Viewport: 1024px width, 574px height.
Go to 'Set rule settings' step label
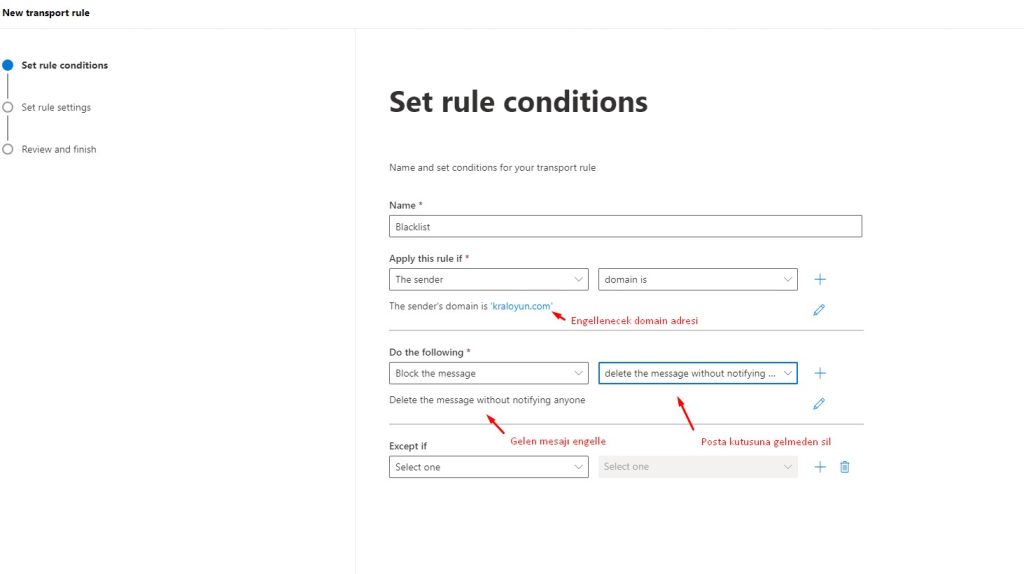[56, 107]
